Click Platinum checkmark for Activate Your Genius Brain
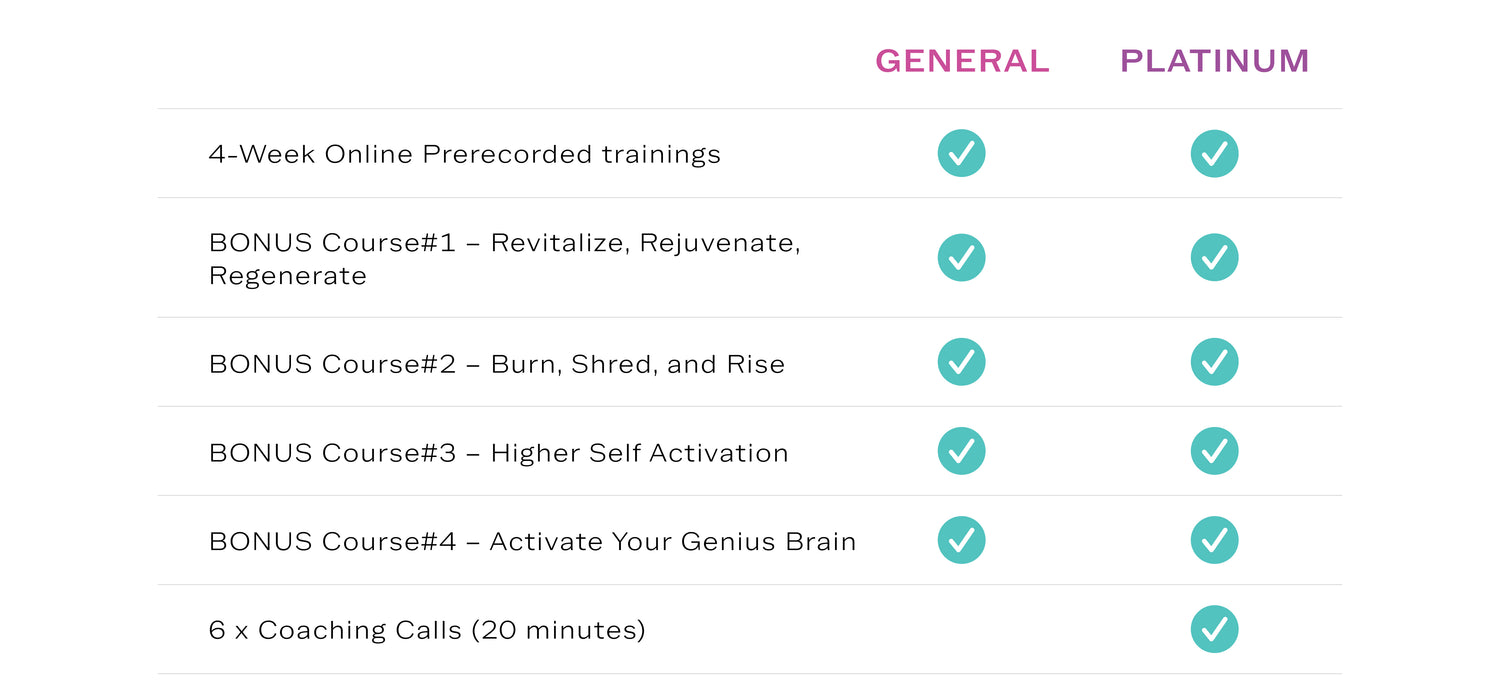Viewport: 1500px width, 699px height. 1214,540
